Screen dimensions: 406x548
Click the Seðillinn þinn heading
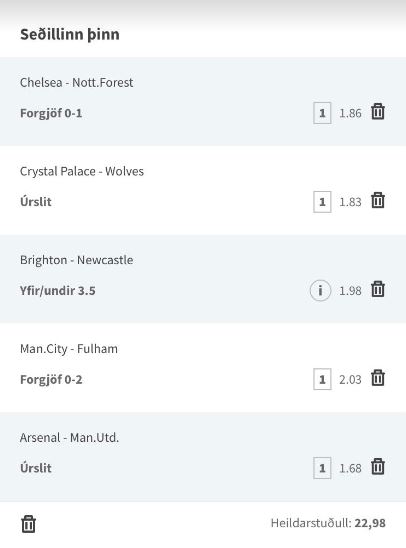tap(70, 34)
